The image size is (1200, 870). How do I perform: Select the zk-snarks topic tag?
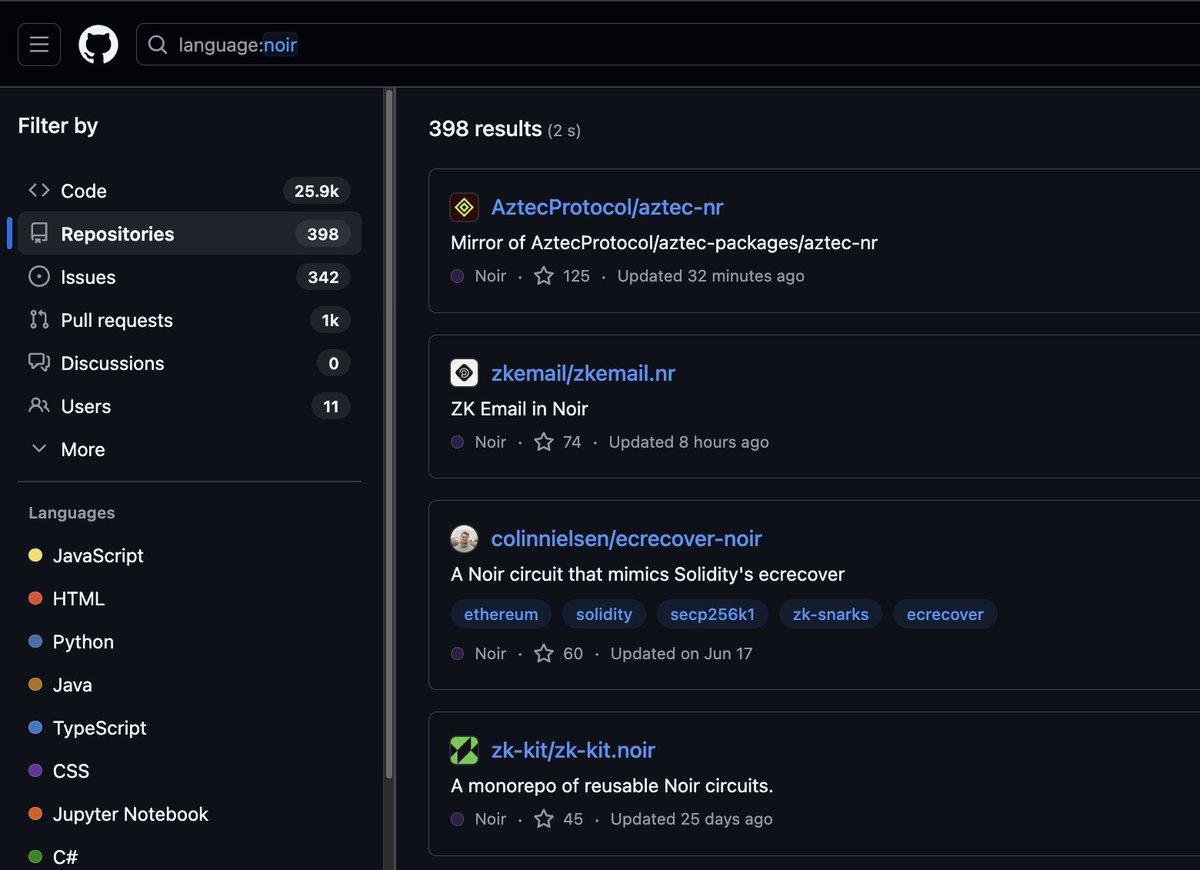(x=831, y=614)
